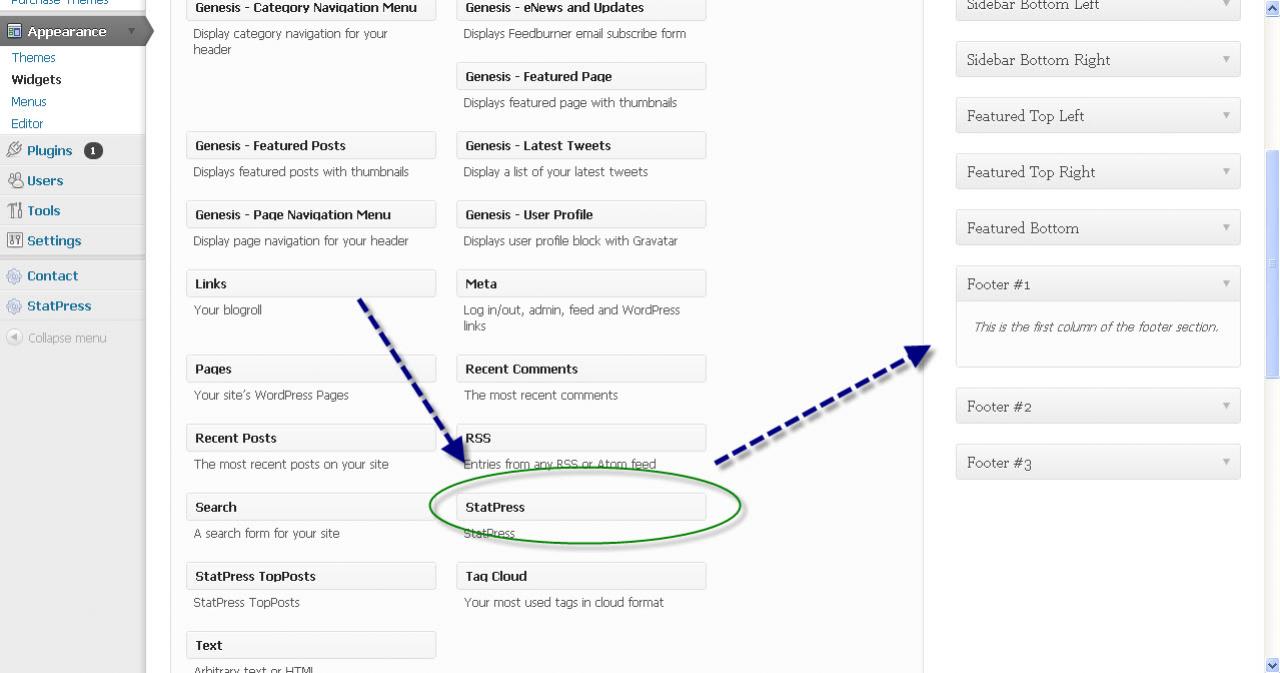
Task: Select the Links widget
Action: 311,283
